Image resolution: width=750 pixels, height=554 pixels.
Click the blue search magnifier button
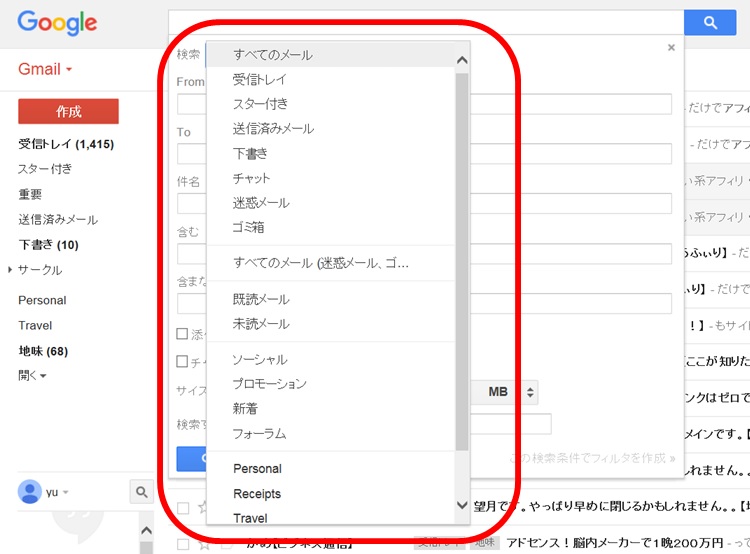pyautogui.click(x=710, y=22)
